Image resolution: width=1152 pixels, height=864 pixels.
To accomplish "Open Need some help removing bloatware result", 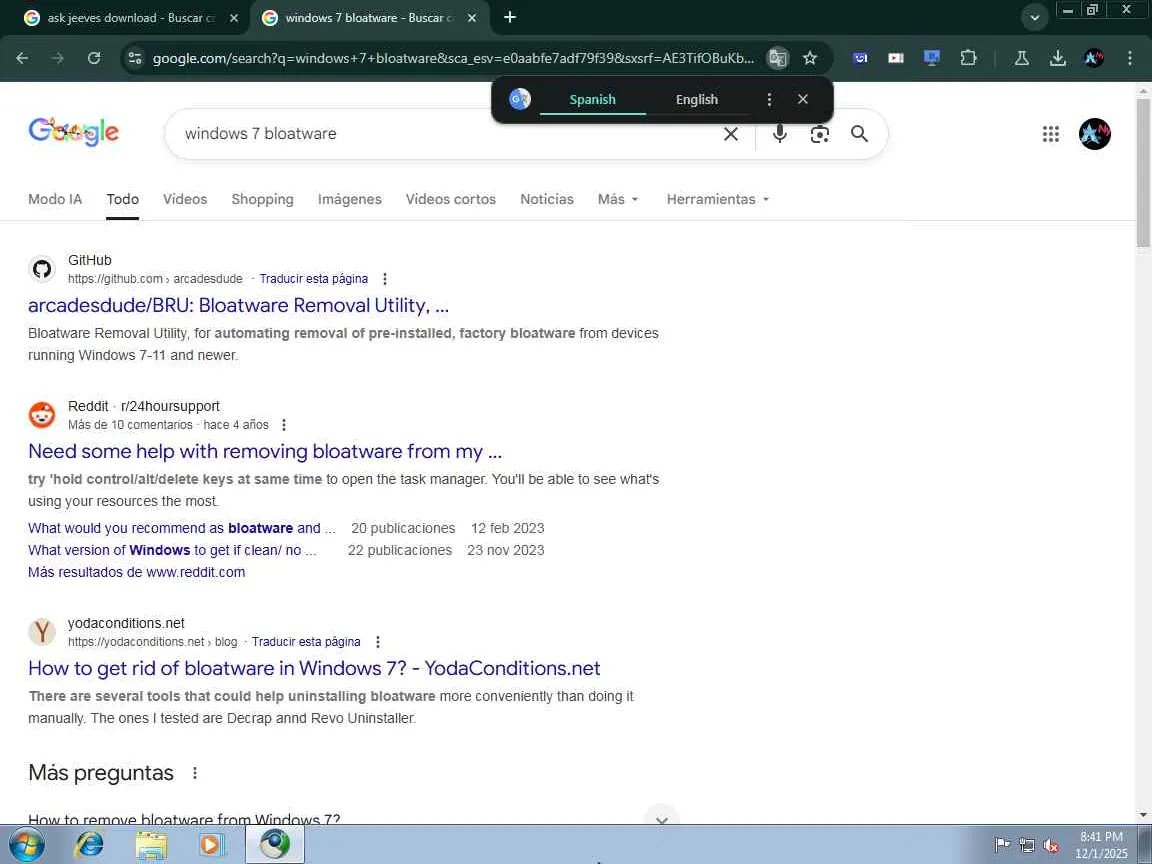I will coord(264,451).
